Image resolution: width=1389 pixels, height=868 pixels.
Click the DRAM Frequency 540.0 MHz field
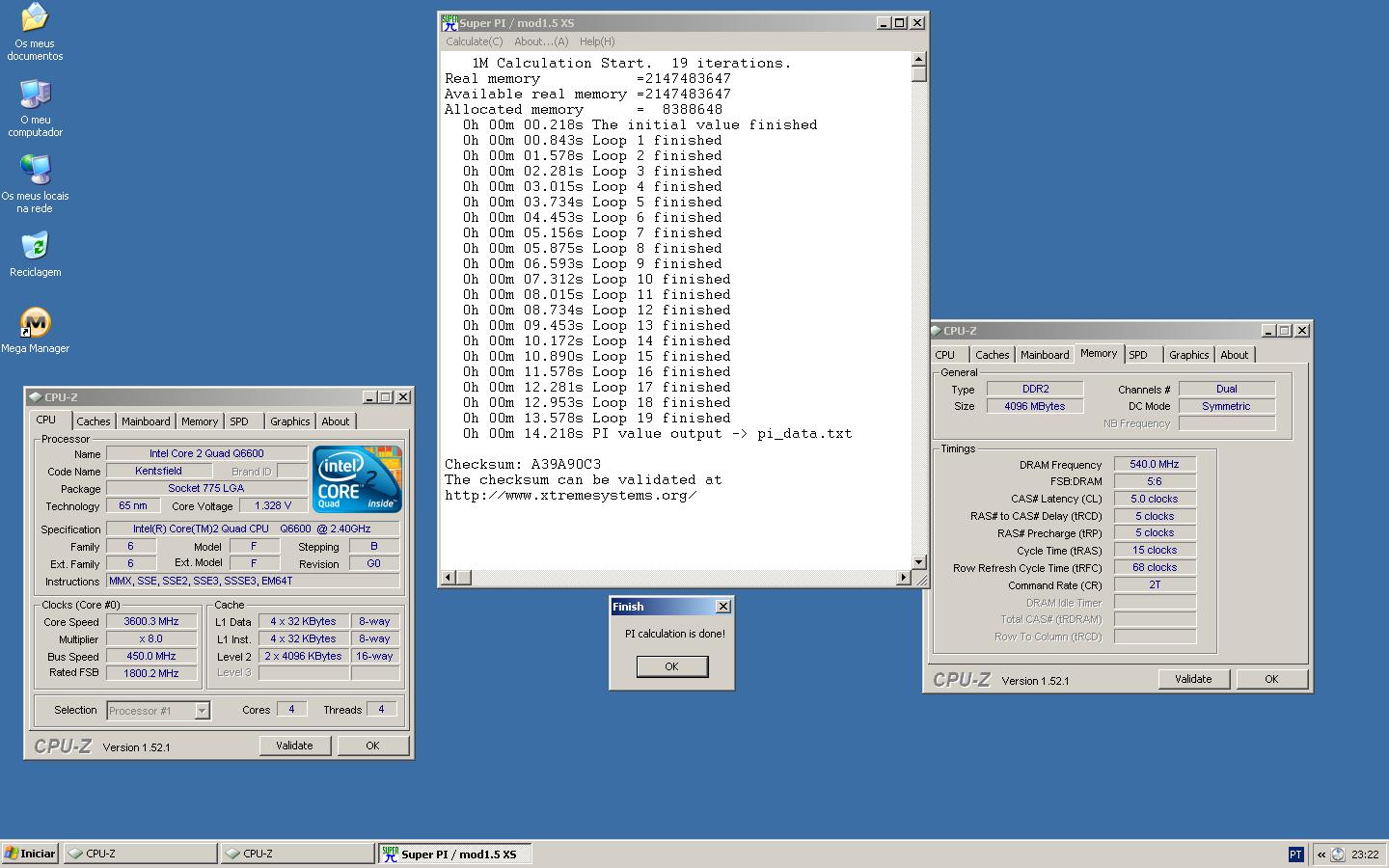[x=1155, y=464]
